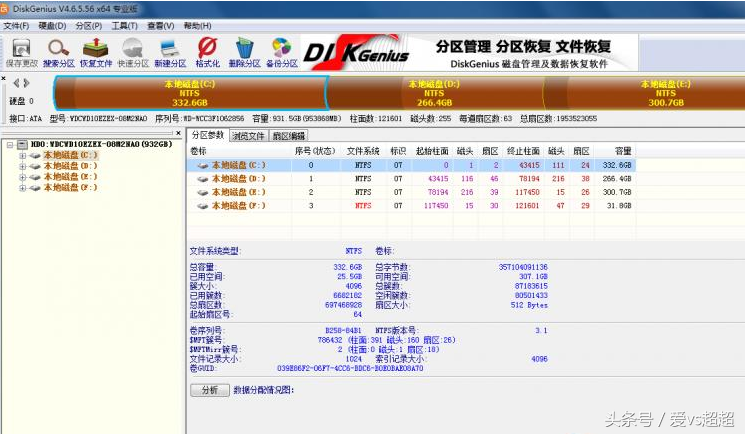
Task: Click the HD0 hard disk icon in tree
Action: pyautogui.click(x=22, y=144)
